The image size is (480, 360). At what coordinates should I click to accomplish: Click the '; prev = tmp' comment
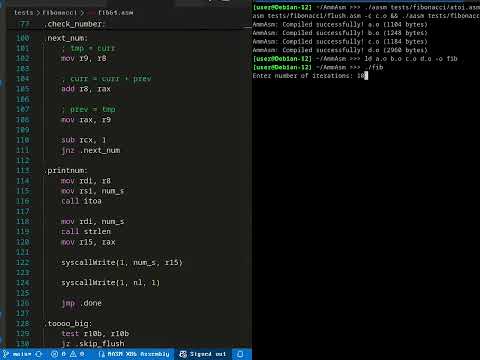click(88, 109)
